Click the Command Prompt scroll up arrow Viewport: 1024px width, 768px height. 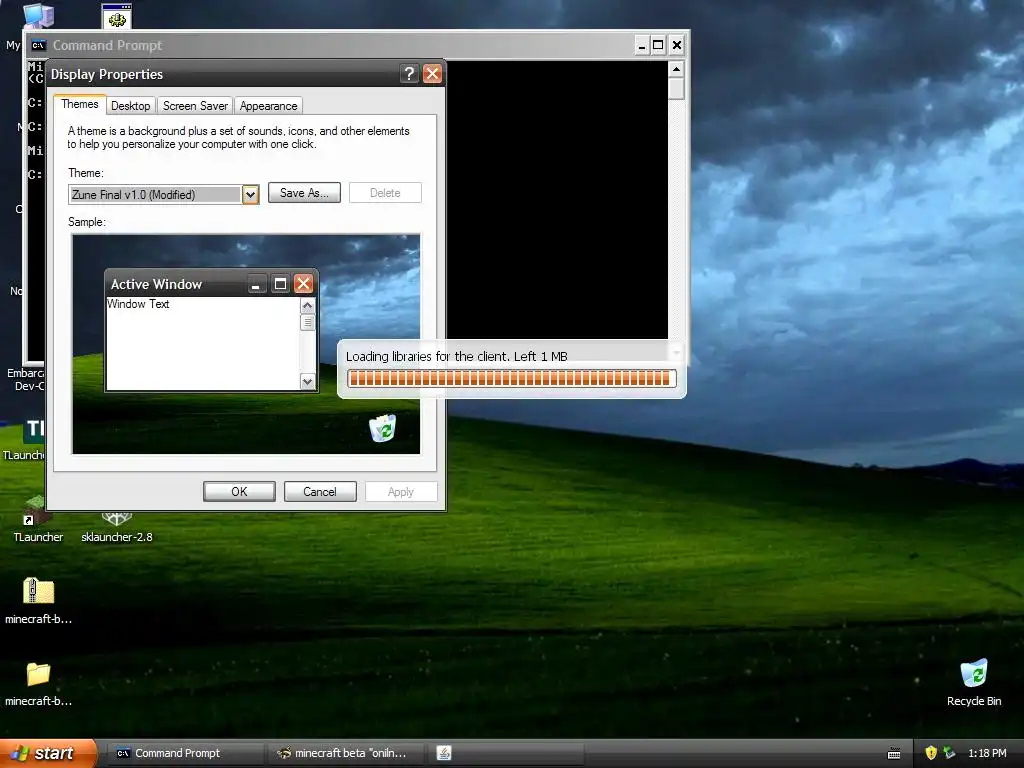point(677,69)
